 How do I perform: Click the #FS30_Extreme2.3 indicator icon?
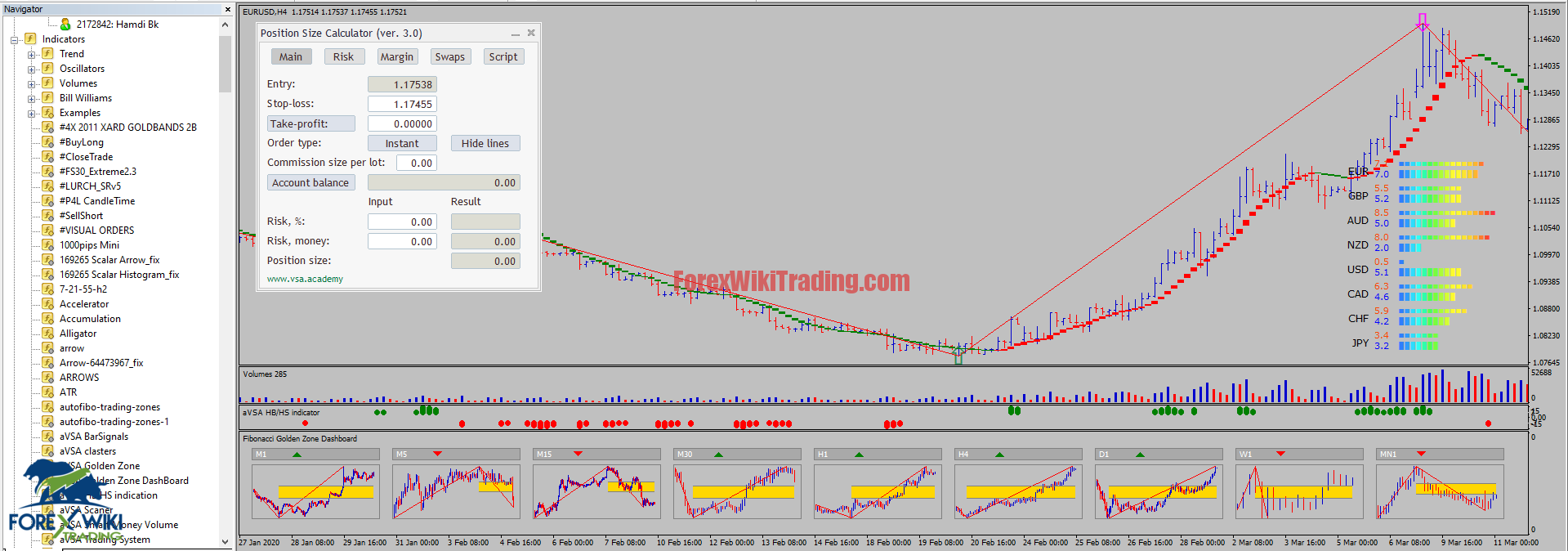(x=48, y=172)
